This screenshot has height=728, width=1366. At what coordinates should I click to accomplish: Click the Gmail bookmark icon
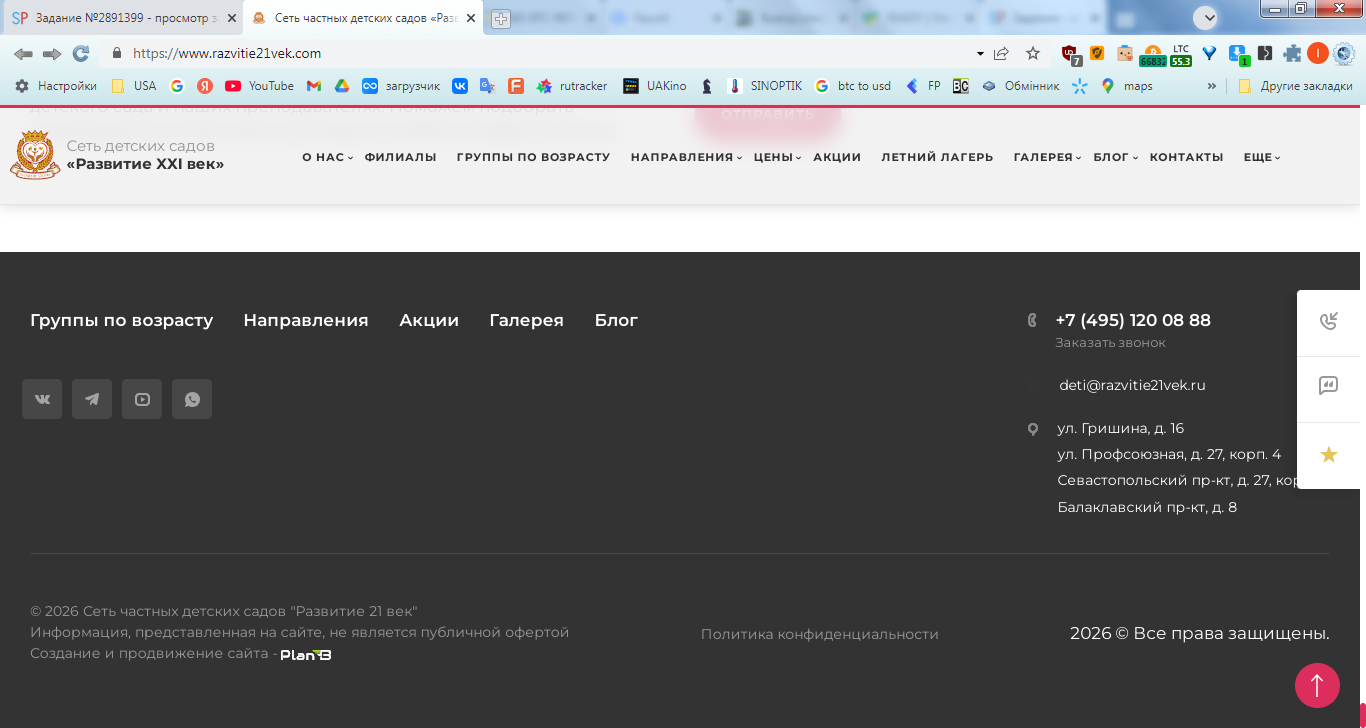pyautogui.click(x=314, y=86)
